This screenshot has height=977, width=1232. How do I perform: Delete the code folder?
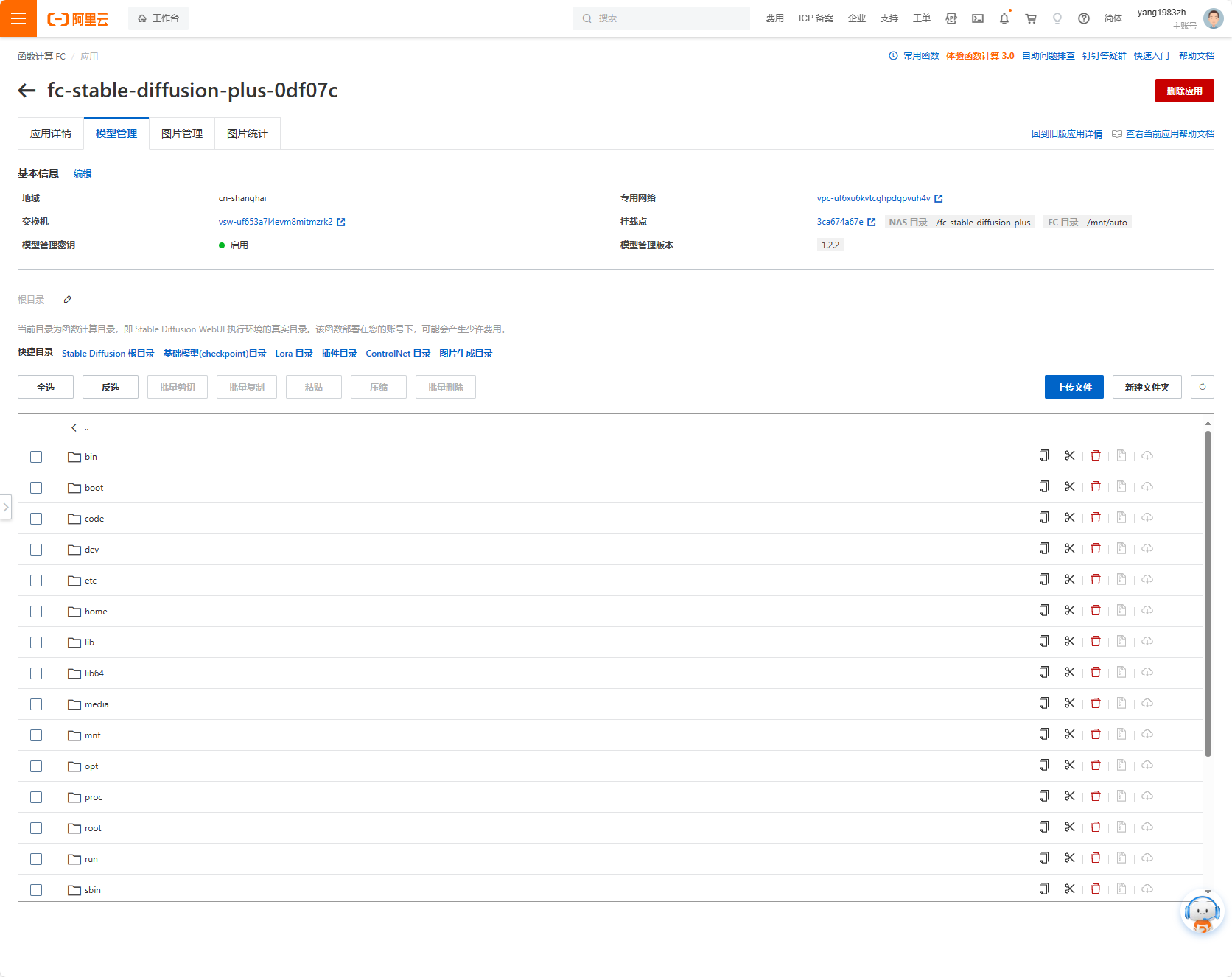coord(1096,518)
